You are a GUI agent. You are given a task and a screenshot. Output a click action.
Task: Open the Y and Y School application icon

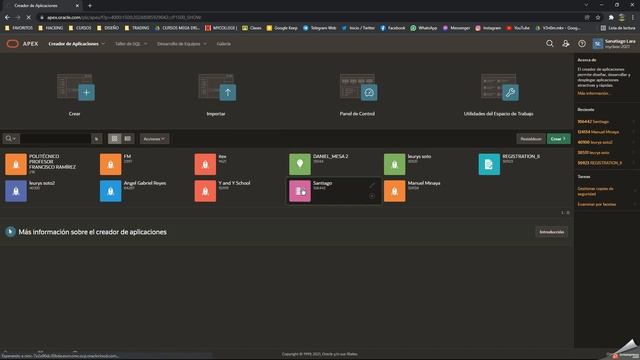coord(205,191)
